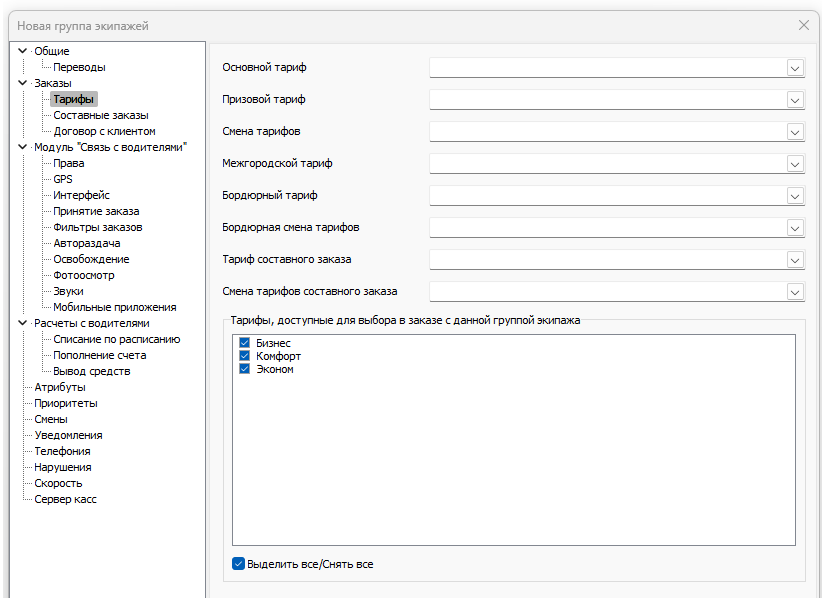
Task: Open the Призовой тариф dropdown
Action: (795, 100)
